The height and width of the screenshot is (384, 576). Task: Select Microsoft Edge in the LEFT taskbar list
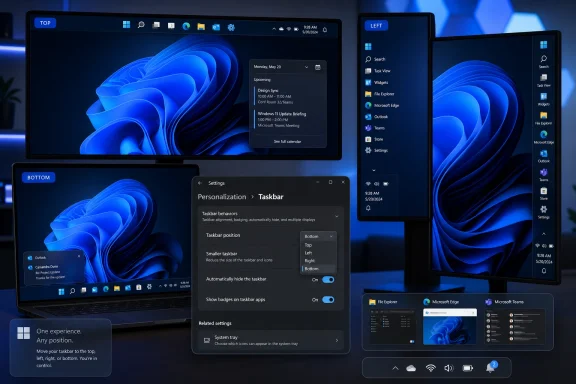382,105
